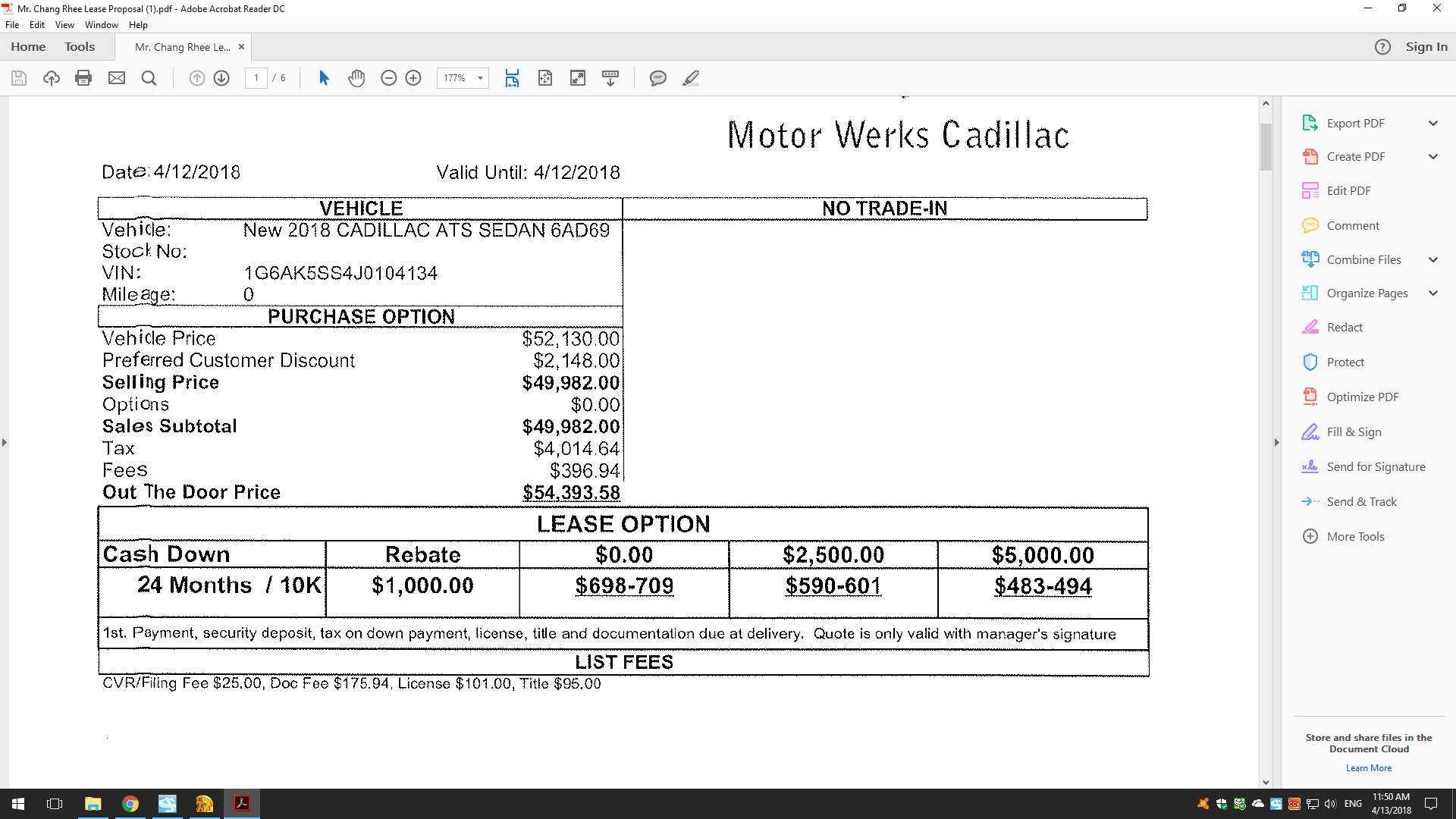Open the Combine Files tool
The image size is (1456, 819).
pyautogui.click(x=1363, y=259)
